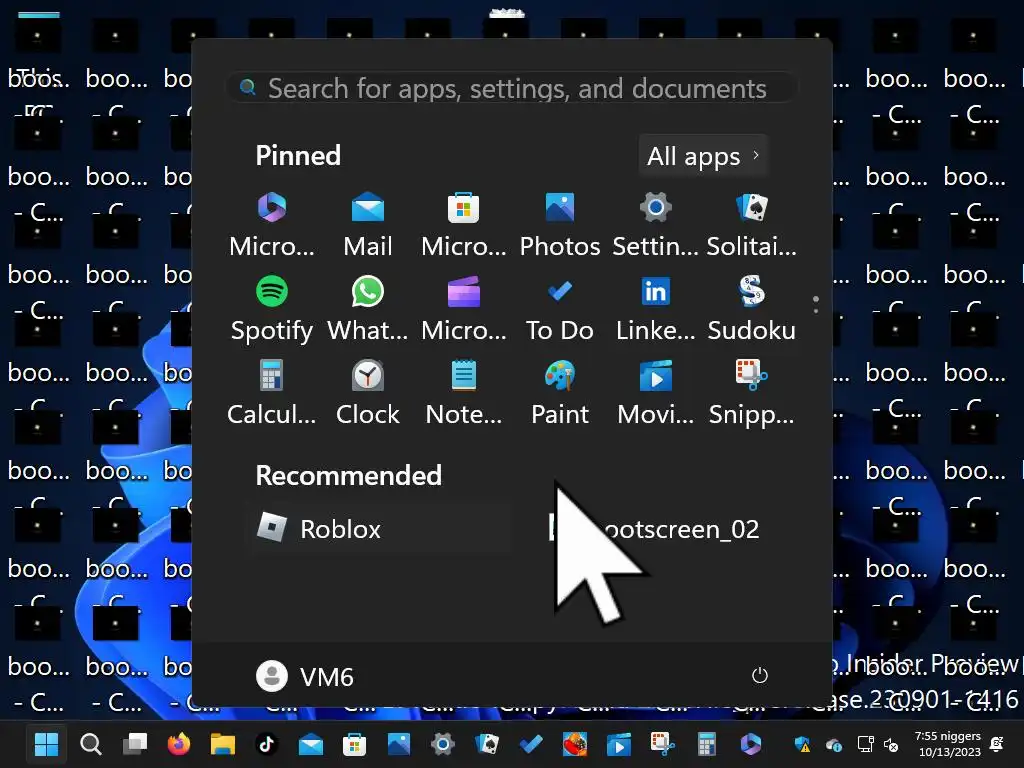Open the recommended bootscreen_02 file
This screenshot has width=1024, height=768.
(655, 528)
